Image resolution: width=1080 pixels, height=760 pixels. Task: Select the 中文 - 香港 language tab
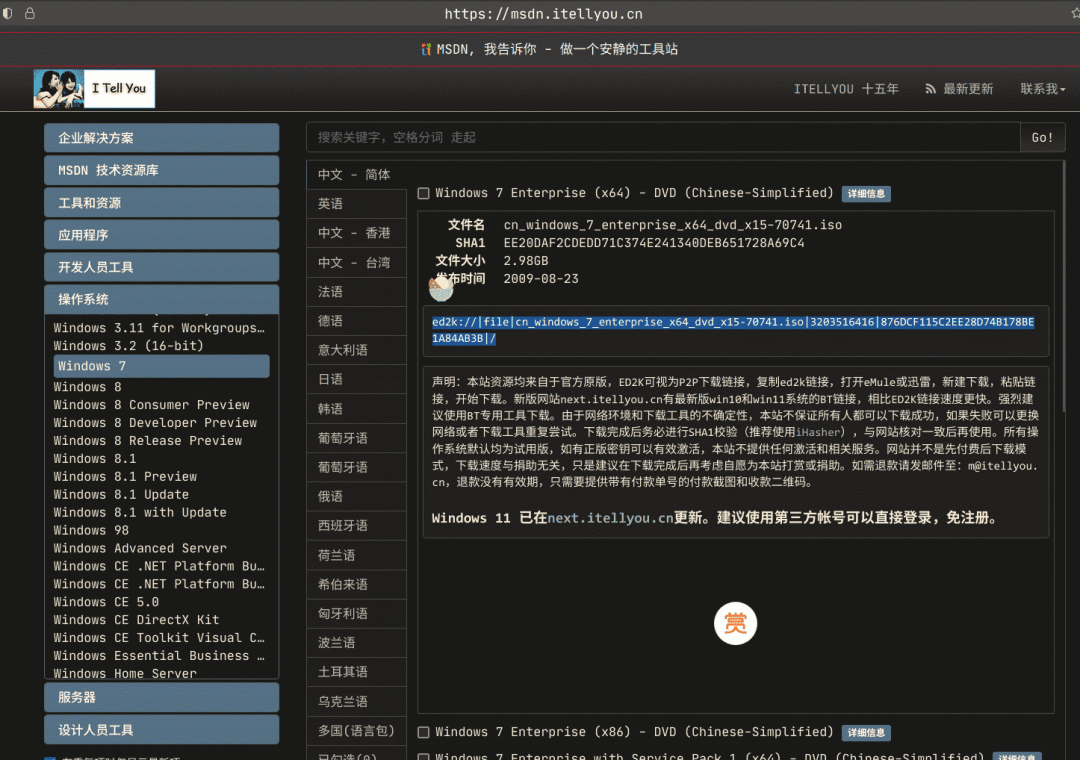356,233
